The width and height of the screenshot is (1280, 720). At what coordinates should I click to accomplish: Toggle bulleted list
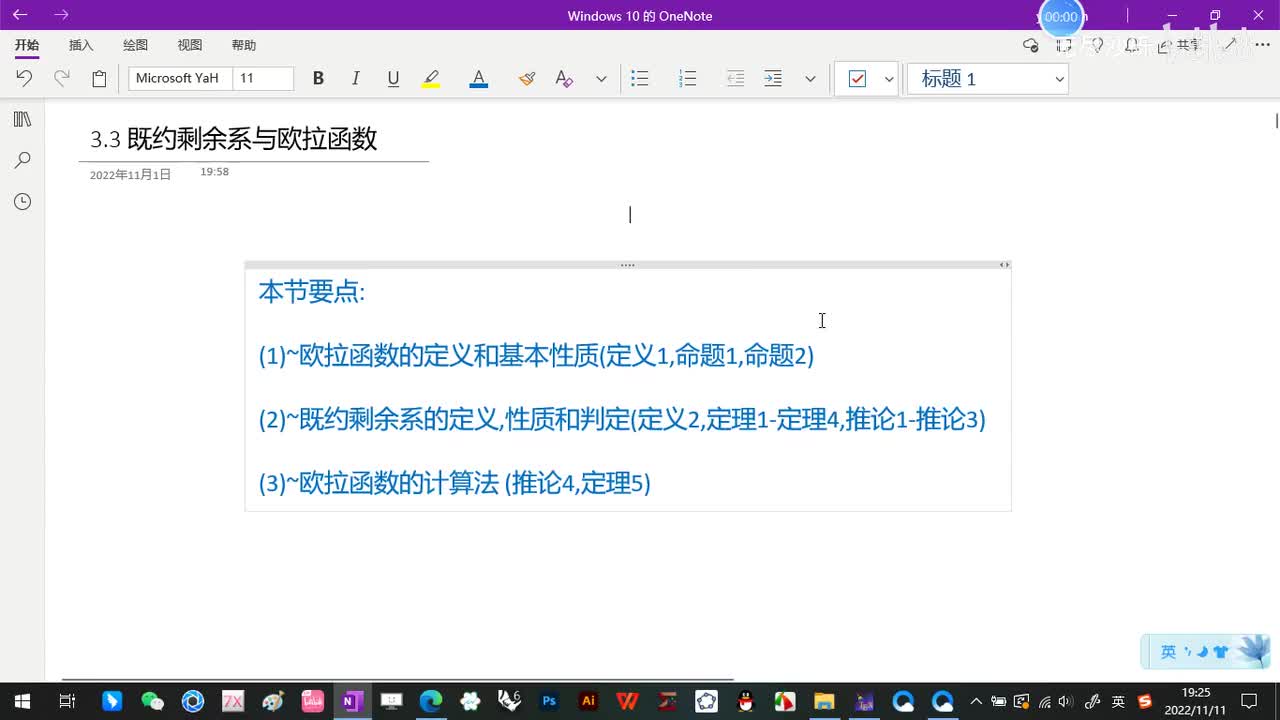(640, 78)
